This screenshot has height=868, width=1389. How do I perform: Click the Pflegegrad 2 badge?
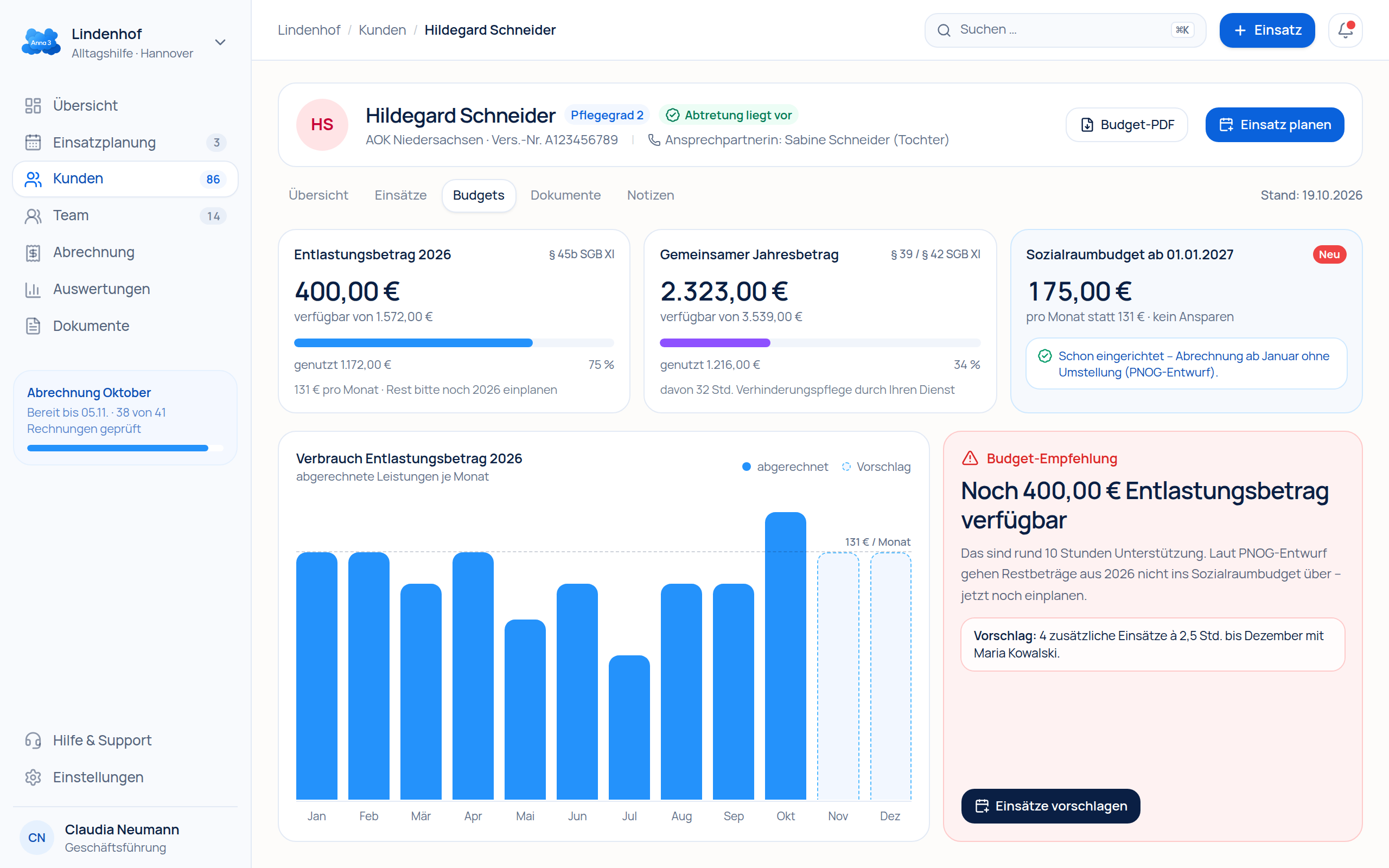coord(607,116)
